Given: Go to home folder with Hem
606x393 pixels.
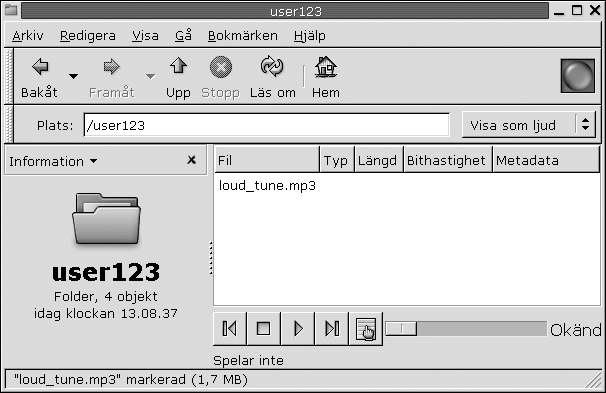Looking at the screenshot, I should [x=326, y=77].
